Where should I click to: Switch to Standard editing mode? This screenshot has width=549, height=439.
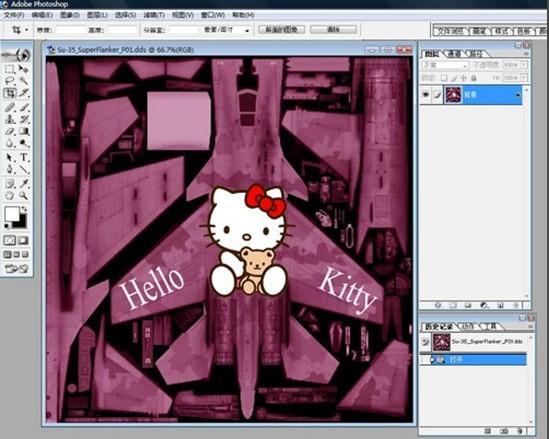point(9,240)
